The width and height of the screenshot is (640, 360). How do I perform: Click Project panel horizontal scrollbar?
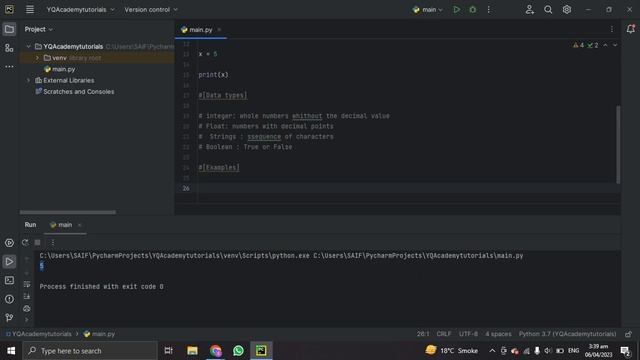[x=68, y=212]
